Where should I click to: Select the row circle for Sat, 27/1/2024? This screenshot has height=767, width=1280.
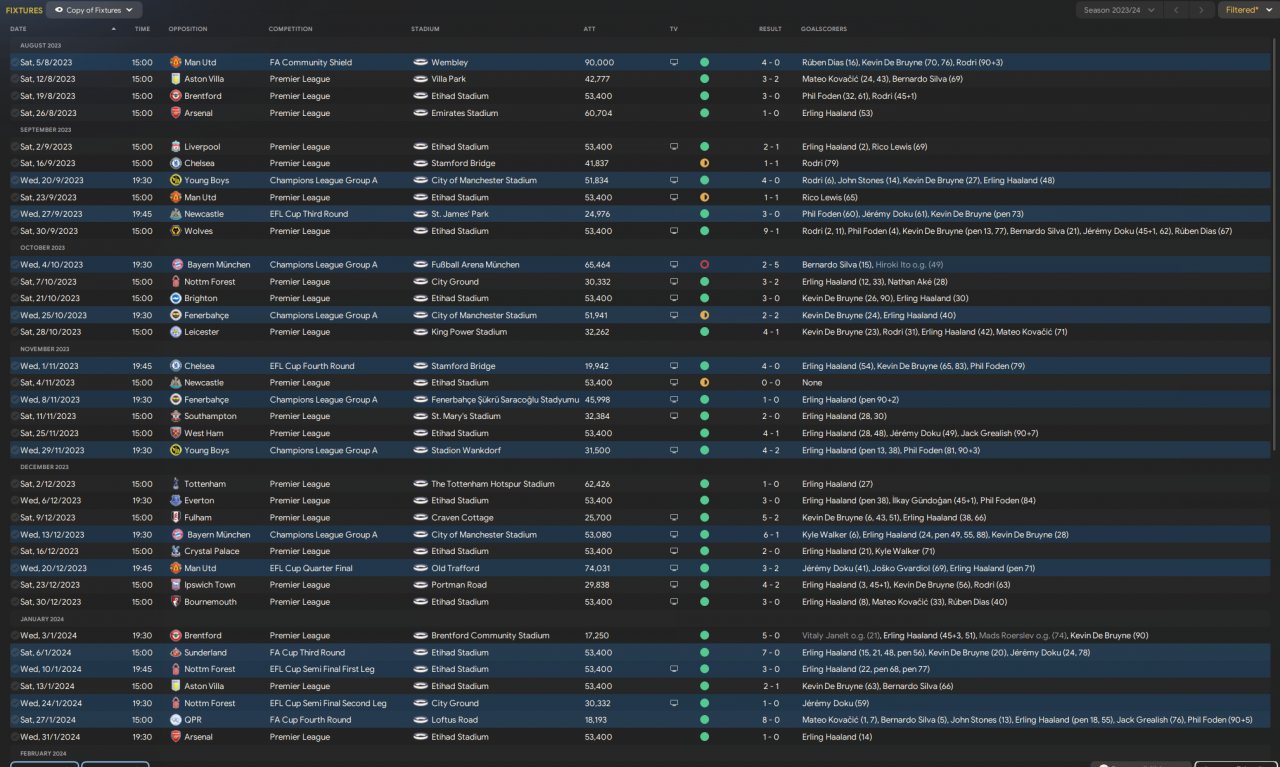[15, 720]
